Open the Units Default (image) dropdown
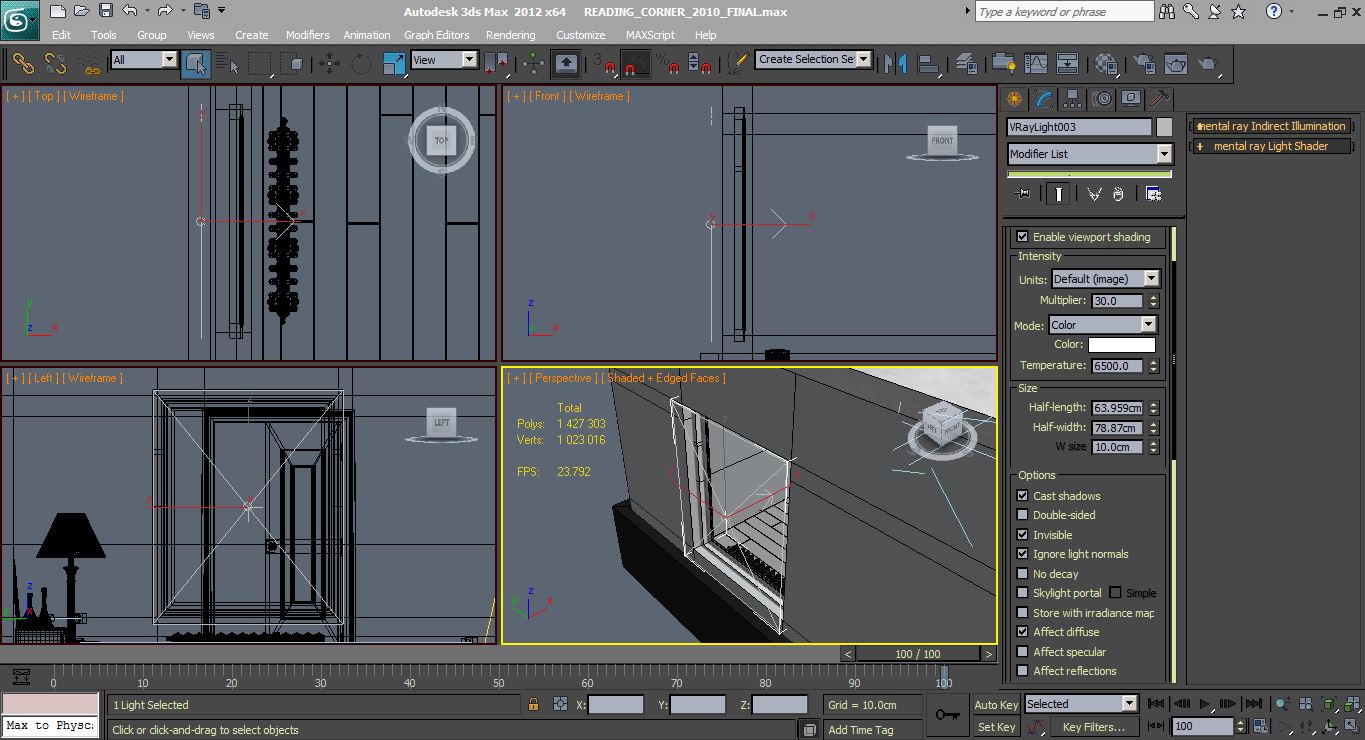This screenshot has width=1365, height=740. coord(1105,279)
